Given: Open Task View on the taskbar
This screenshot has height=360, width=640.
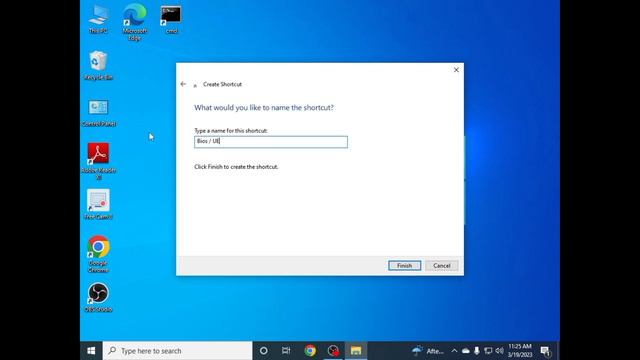Looking at the screenshot, I should tap(286, 351).
